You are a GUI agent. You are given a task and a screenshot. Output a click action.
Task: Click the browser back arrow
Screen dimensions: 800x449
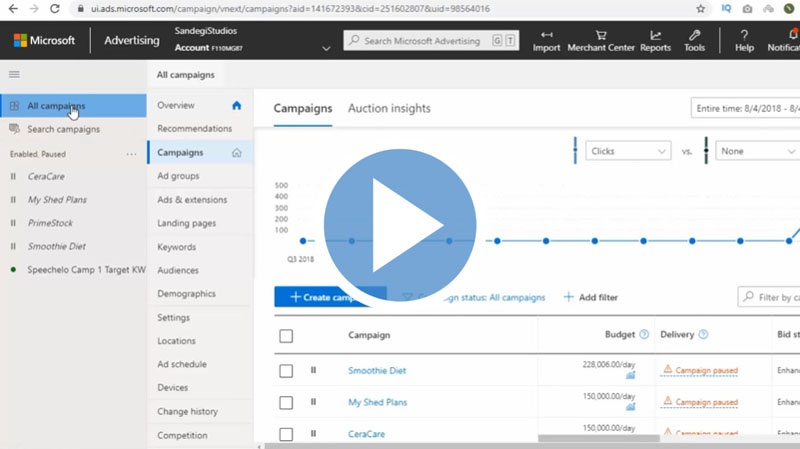[x=13, y=9]
